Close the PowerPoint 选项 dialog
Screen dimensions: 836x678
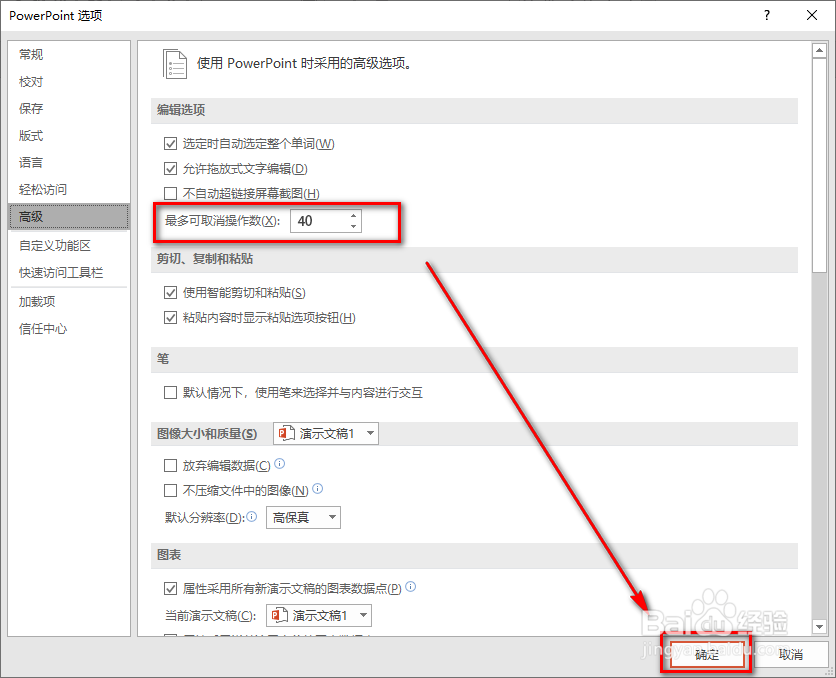tap(812, 15)
